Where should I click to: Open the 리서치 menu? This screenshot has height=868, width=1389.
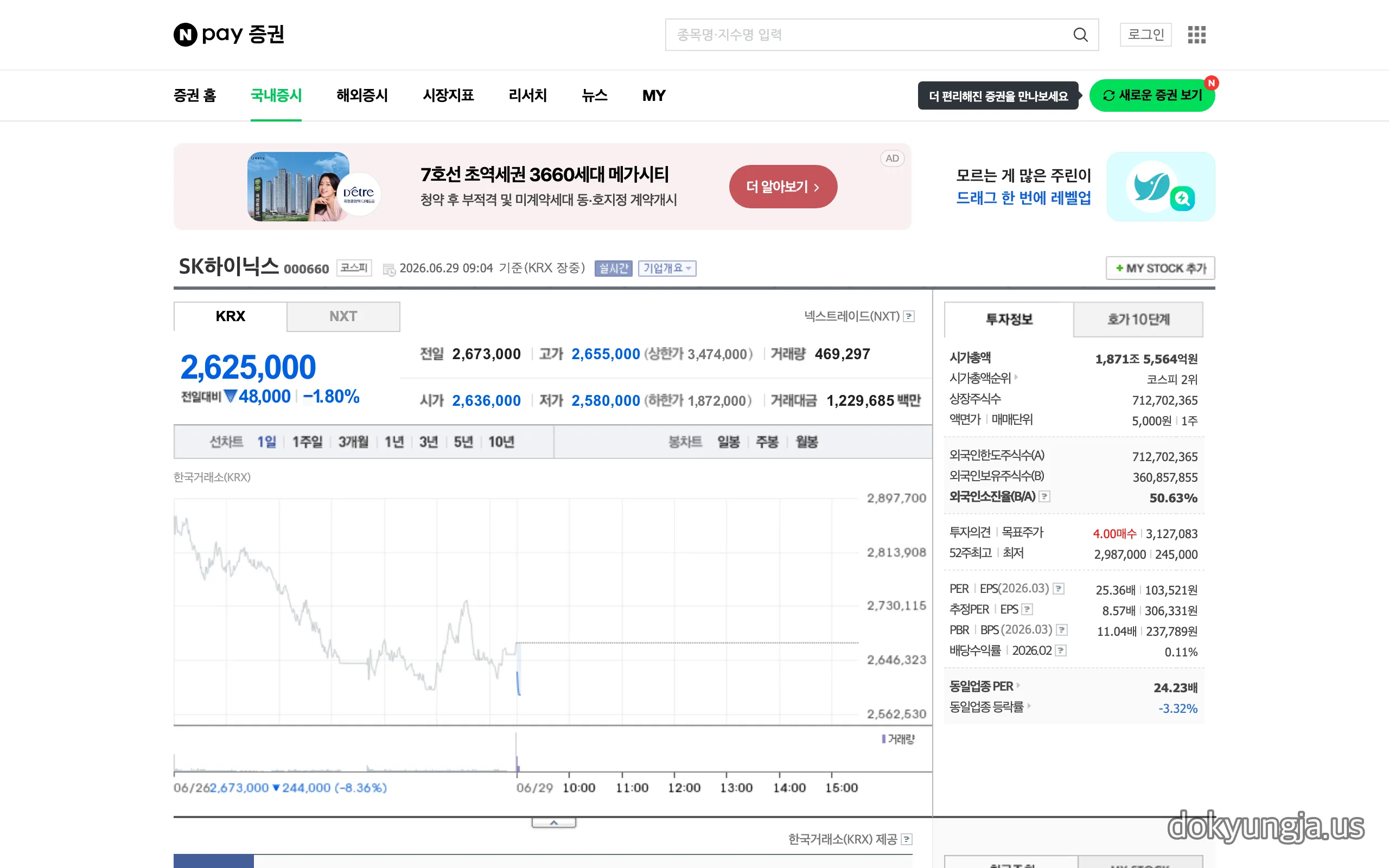[x=527, y=95]
